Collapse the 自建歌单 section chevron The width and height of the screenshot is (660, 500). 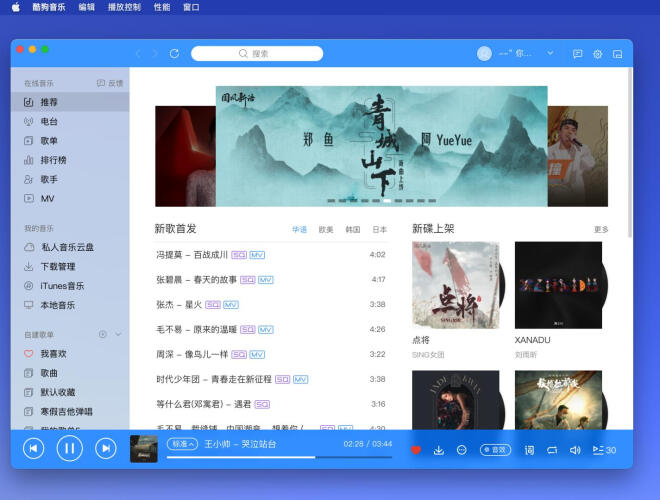coord(118,335)
